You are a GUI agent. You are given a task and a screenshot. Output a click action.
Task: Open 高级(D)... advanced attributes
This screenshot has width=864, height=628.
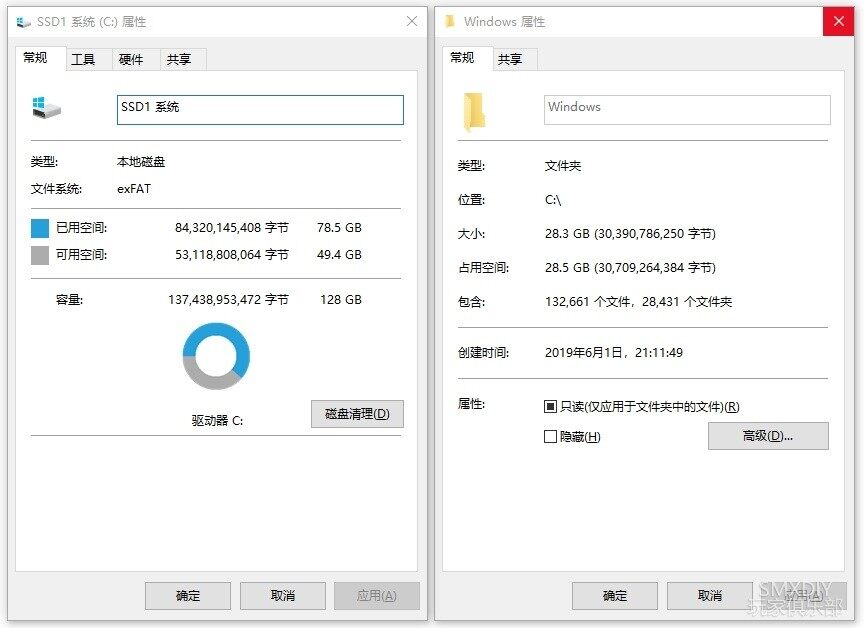[768, 436]
